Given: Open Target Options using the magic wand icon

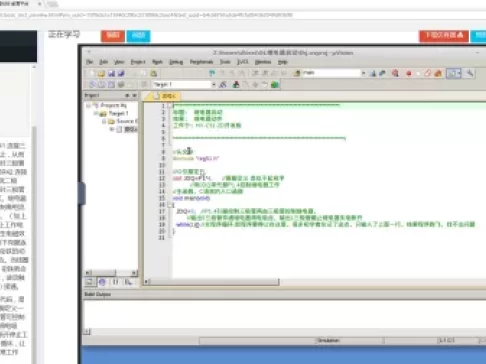Looking at the screenshot, I should click(223, 85).
